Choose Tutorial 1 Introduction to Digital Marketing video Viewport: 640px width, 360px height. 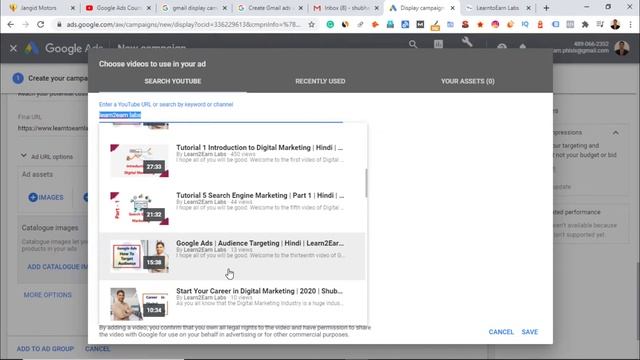tap(232, 161)
